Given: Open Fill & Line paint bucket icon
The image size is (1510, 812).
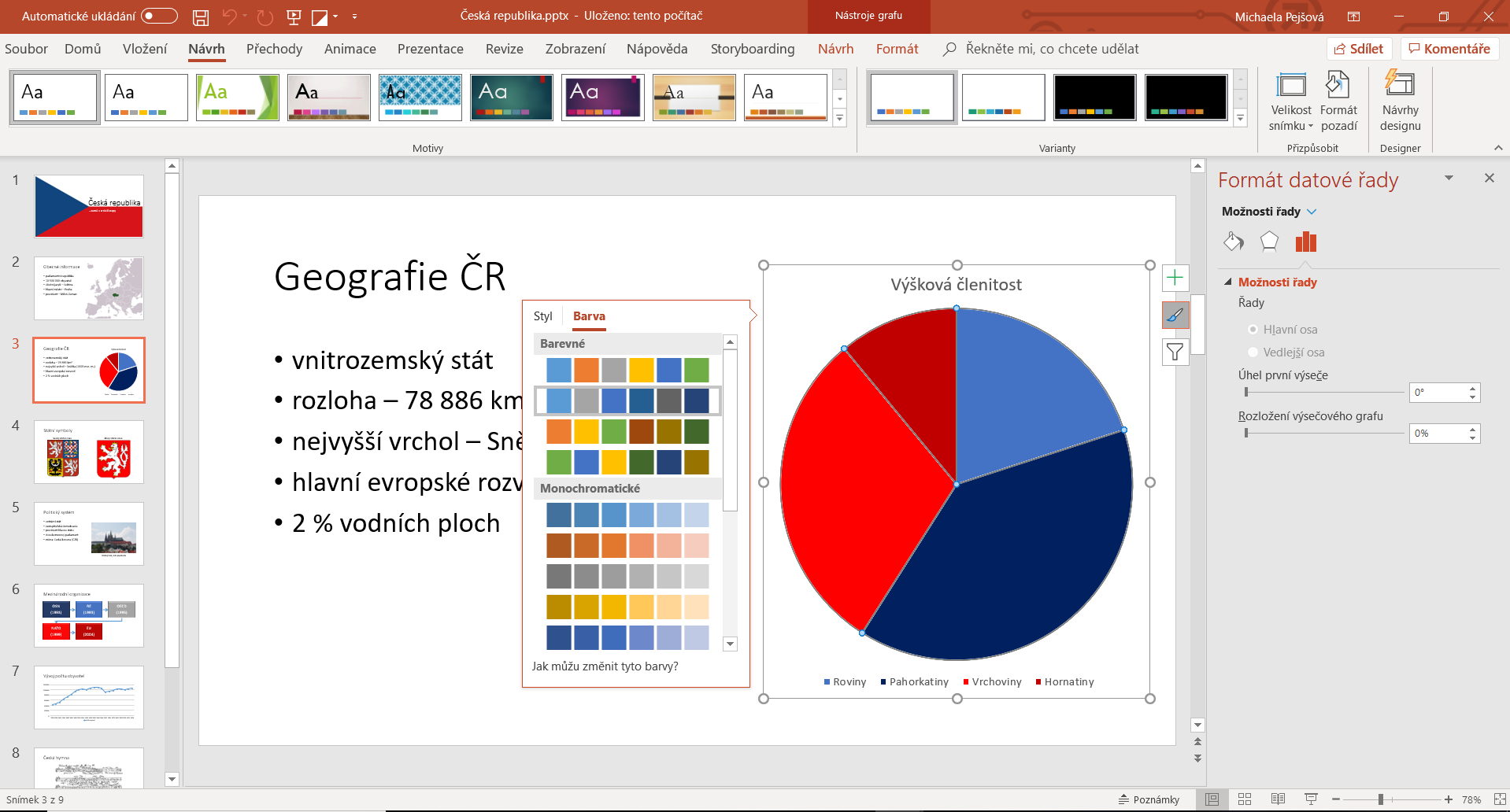Looking at the screenshot, I should 1234,242.
